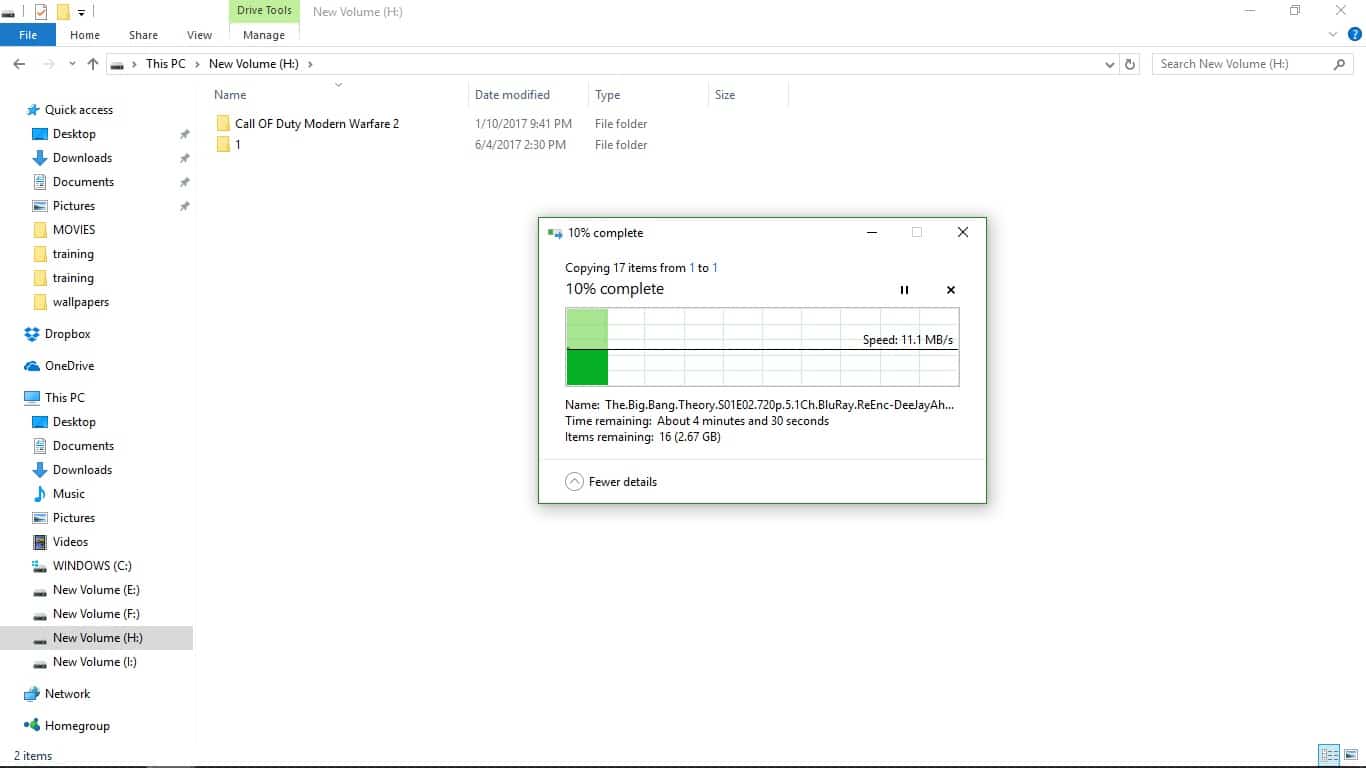Open the MOVIES folder in sidebar
The height and width of the screenshot is (768, 1366).
(x=74, y=230)
